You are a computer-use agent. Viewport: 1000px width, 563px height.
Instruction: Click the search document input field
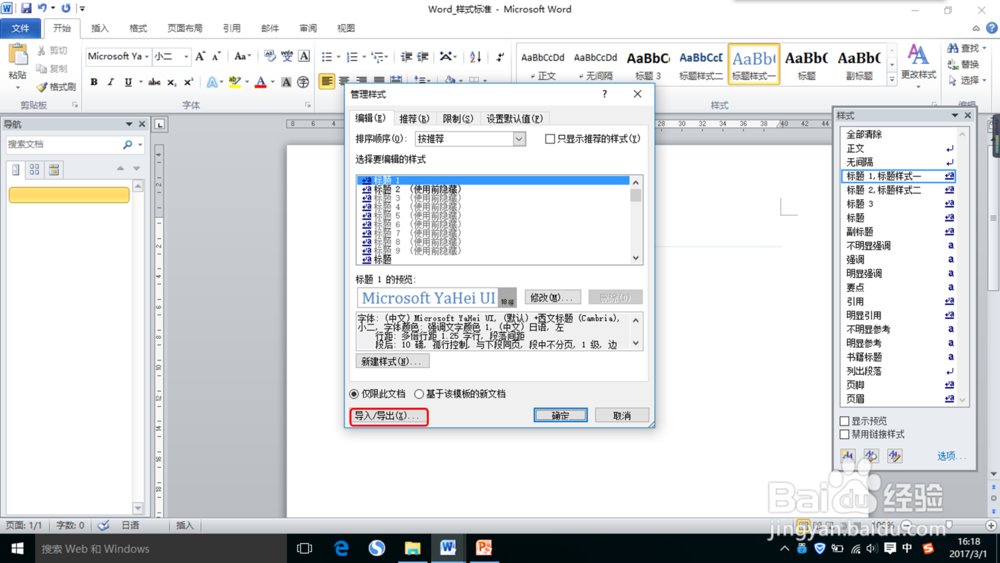coord(64,145)
